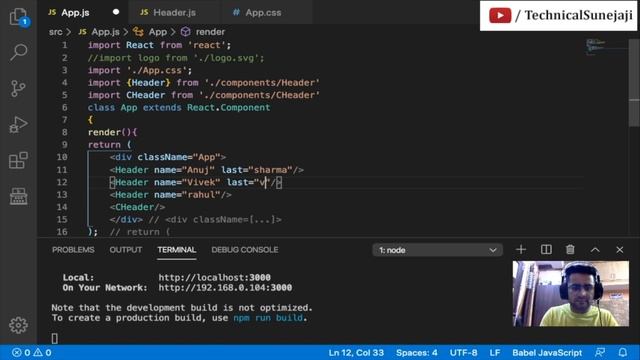The image size is (640, 360).
Task: Click on 'Header name="rahul"' line
Action: coord(170,195)
